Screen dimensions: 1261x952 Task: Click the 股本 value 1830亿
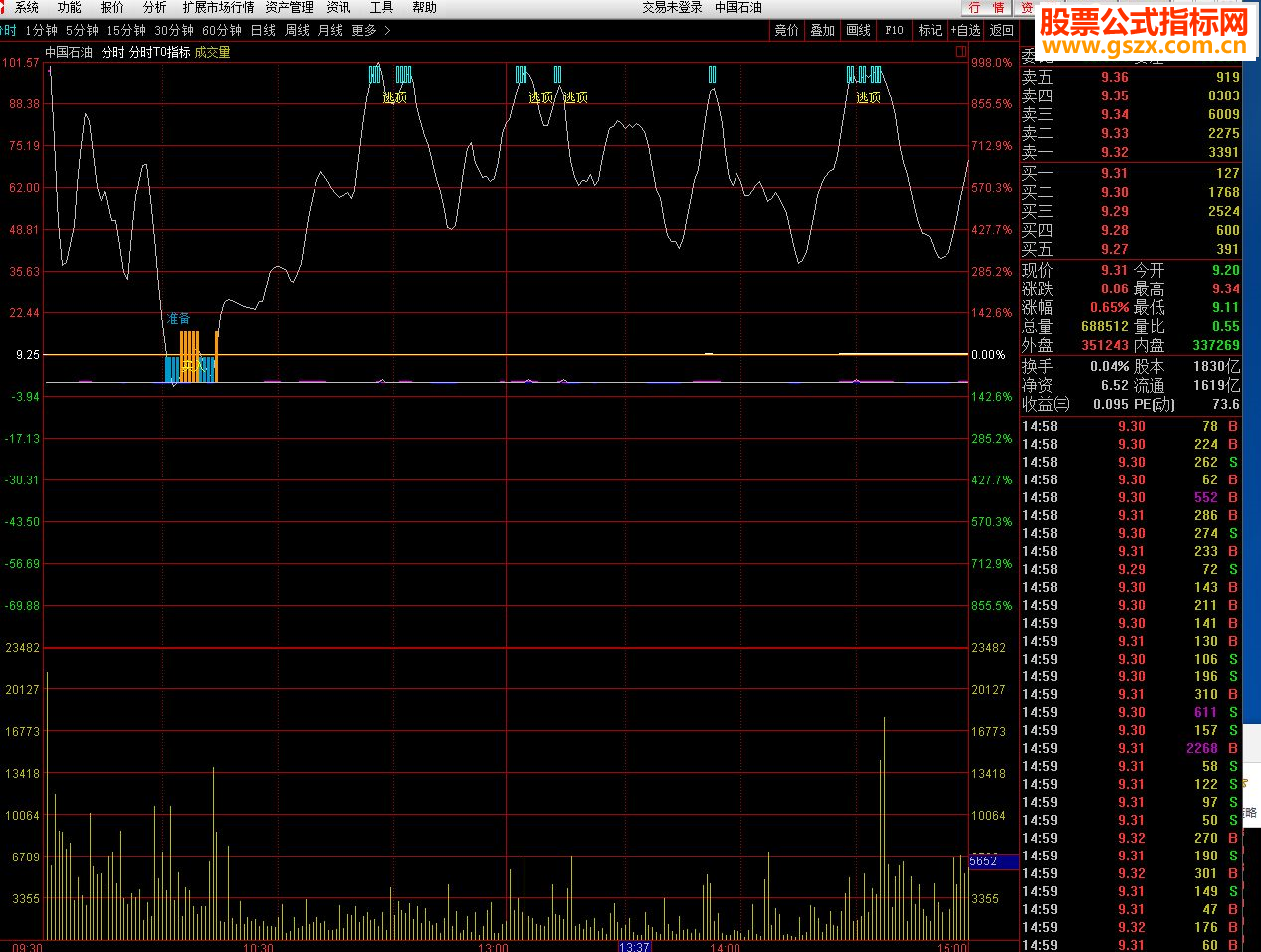point(1217,366)
